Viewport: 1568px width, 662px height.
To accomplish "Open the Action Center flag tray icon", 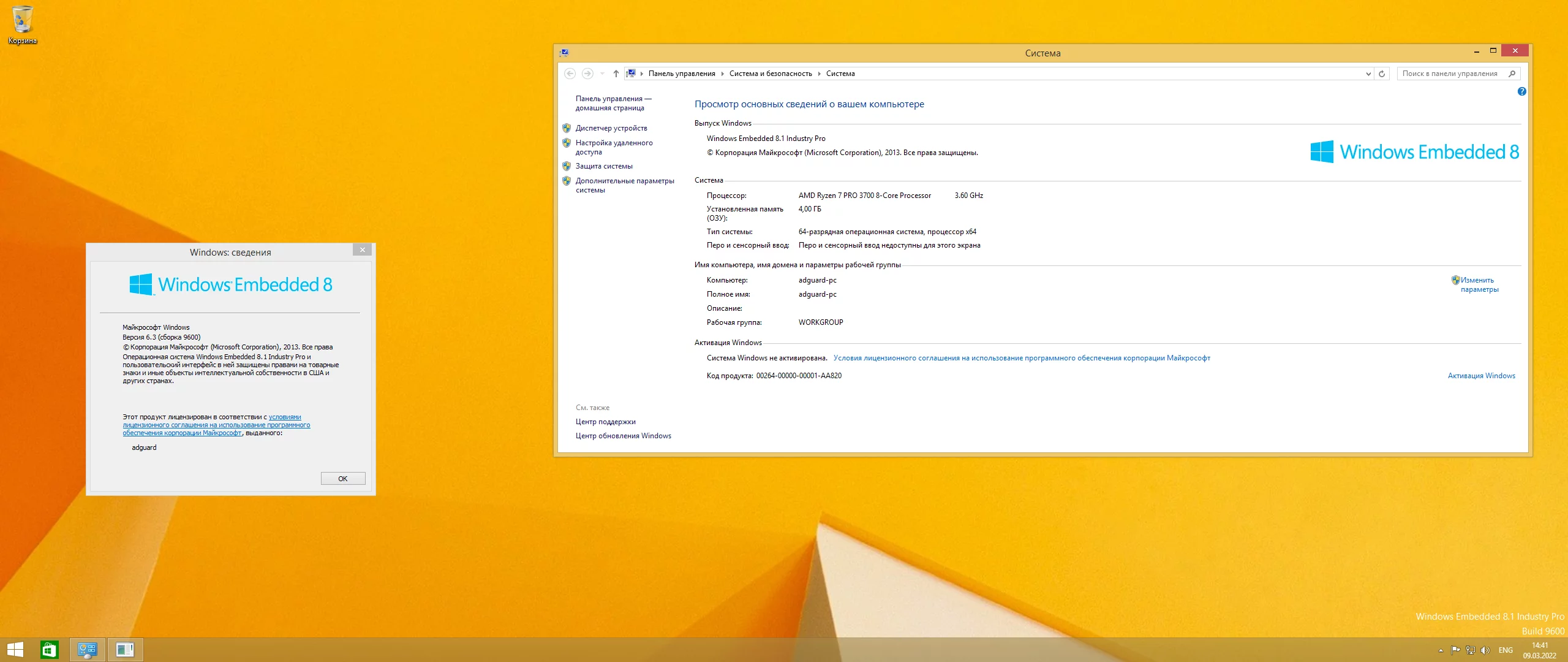I will coord(1455,650).
